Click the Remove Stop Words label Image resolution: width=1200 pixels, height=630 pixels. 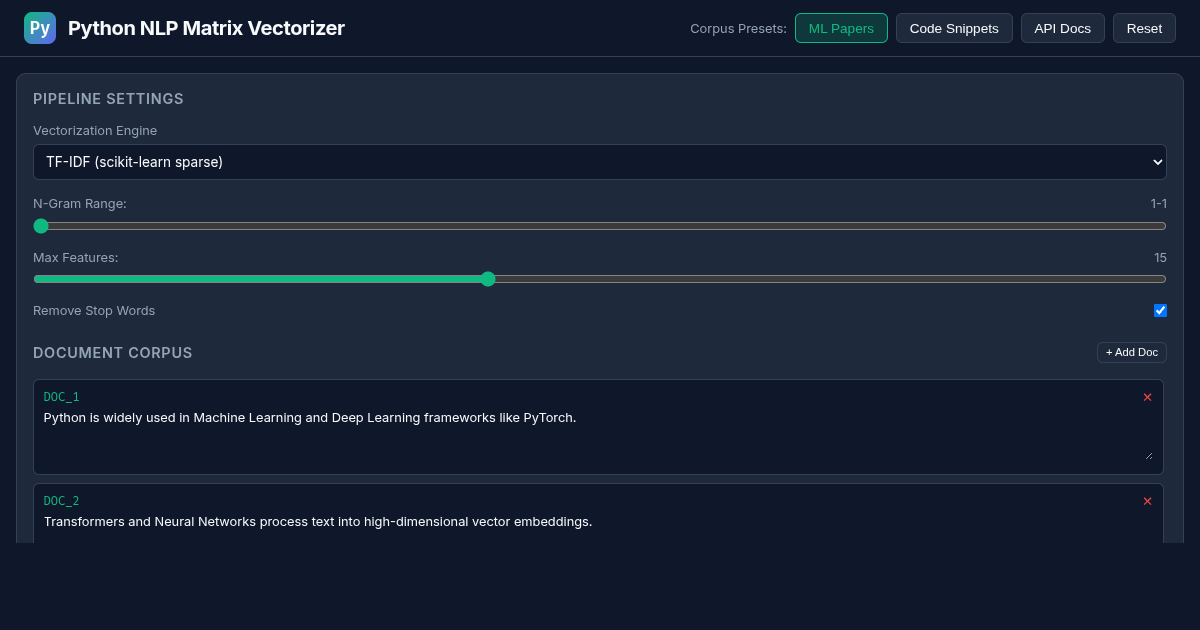[94, 310]
